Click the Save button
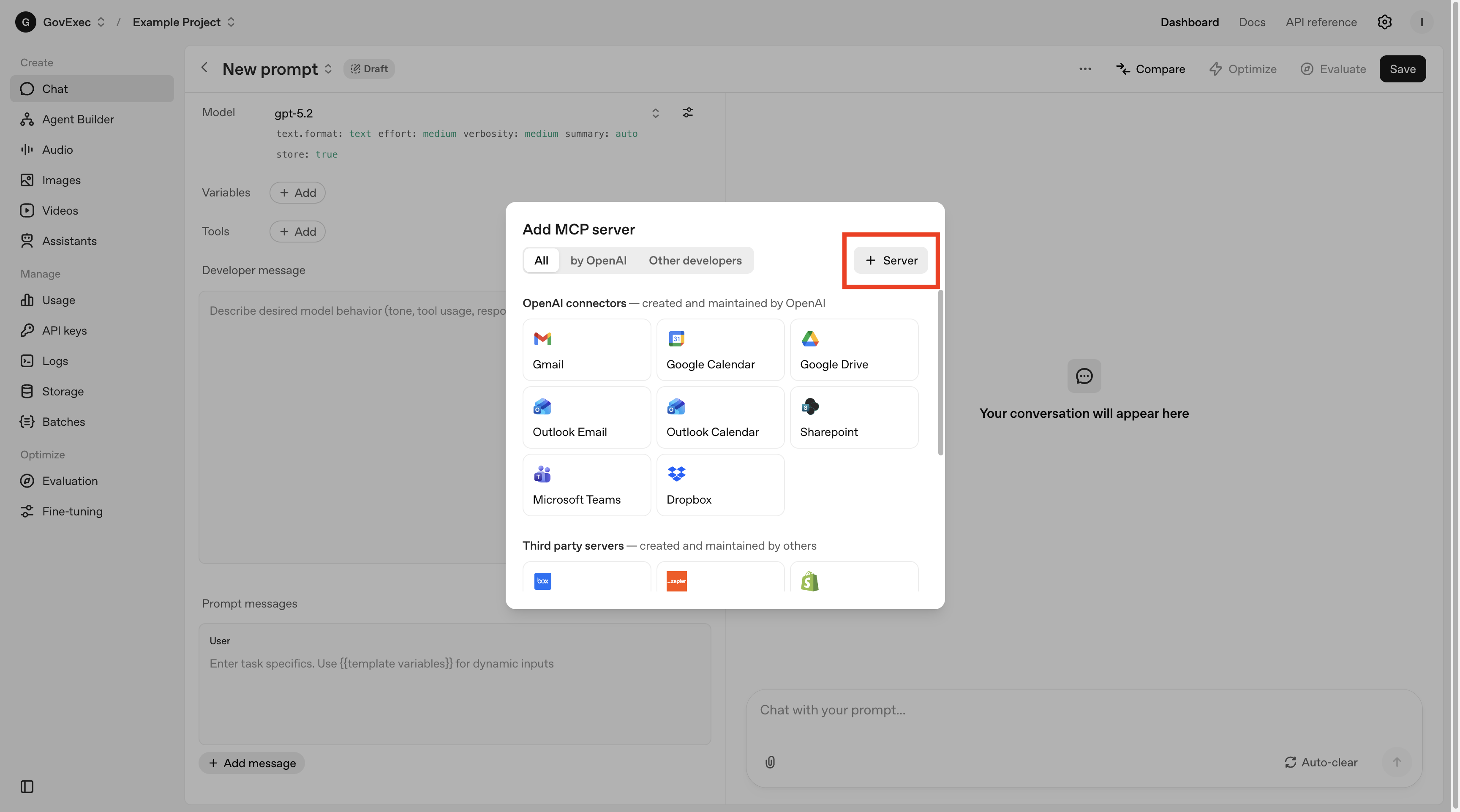 1402,69
